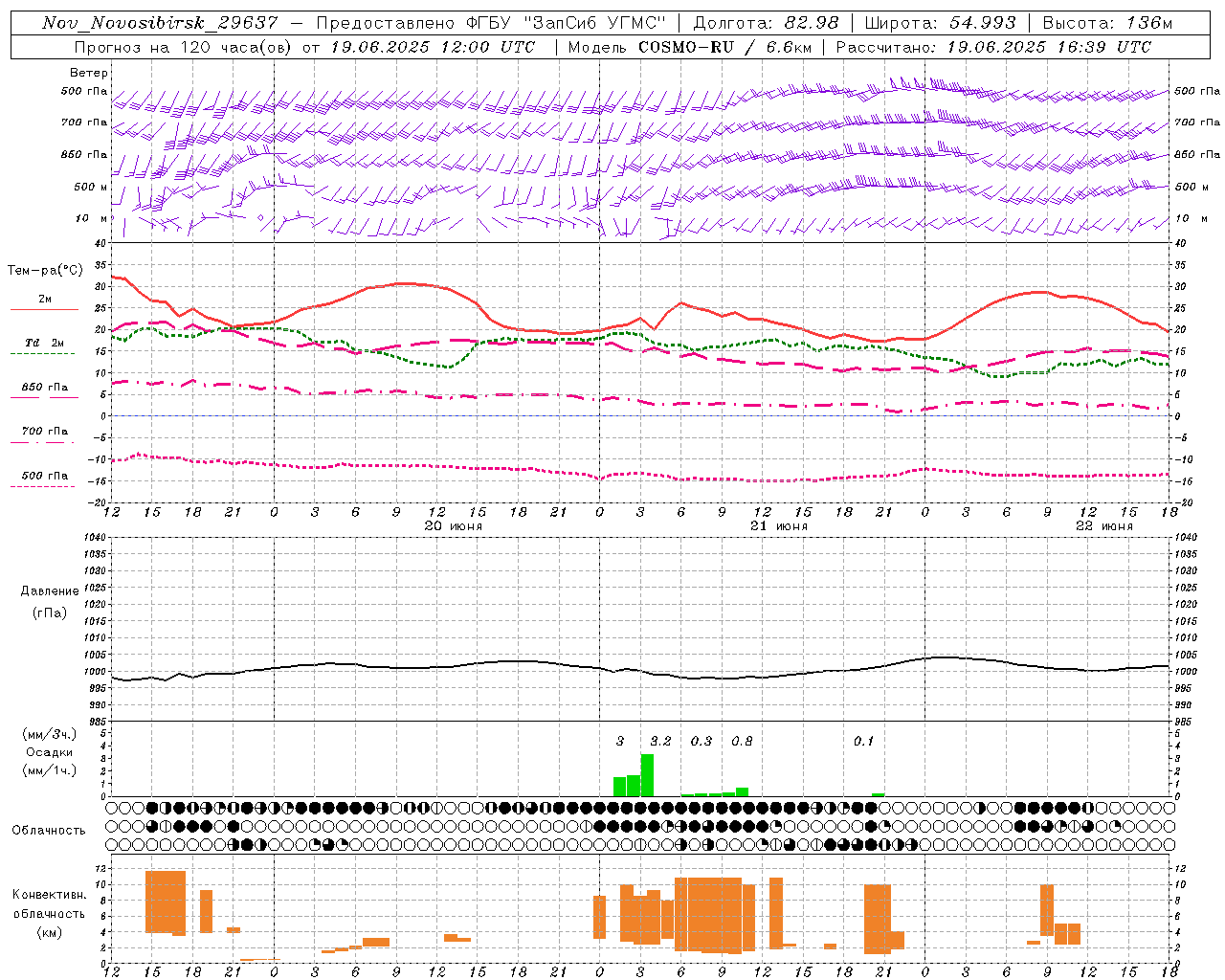Click the Давление panel label

(x=50, y=591)
